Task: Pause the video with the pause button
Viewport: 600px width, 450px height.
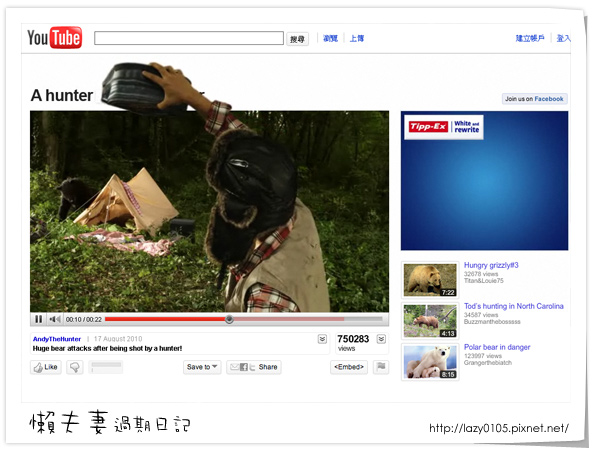Action: (x=38, y=319)
